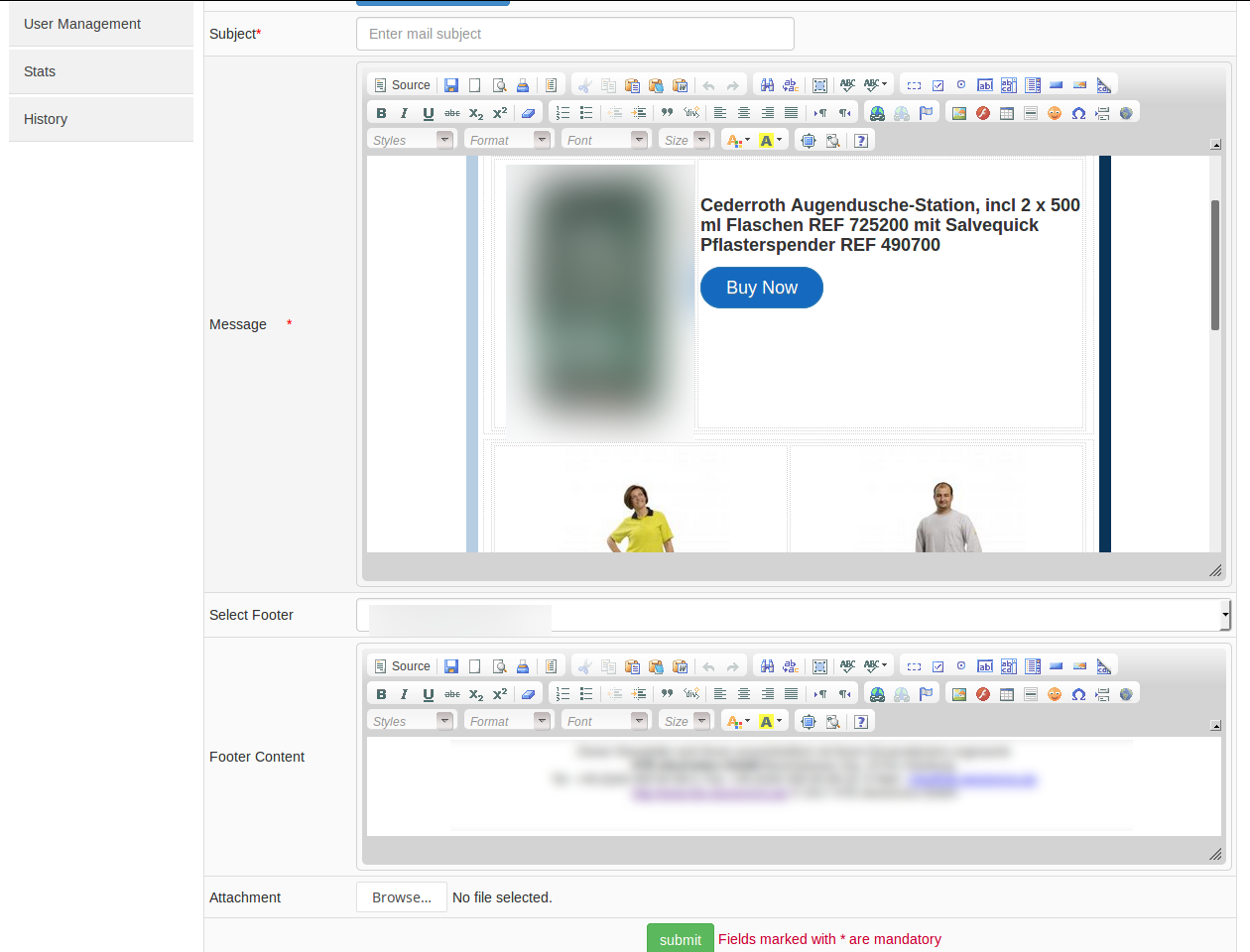Viewport: 1250px width, 952px height.
Task: Open Preview from the Message editor toolbar
Action: pos(499,85)
